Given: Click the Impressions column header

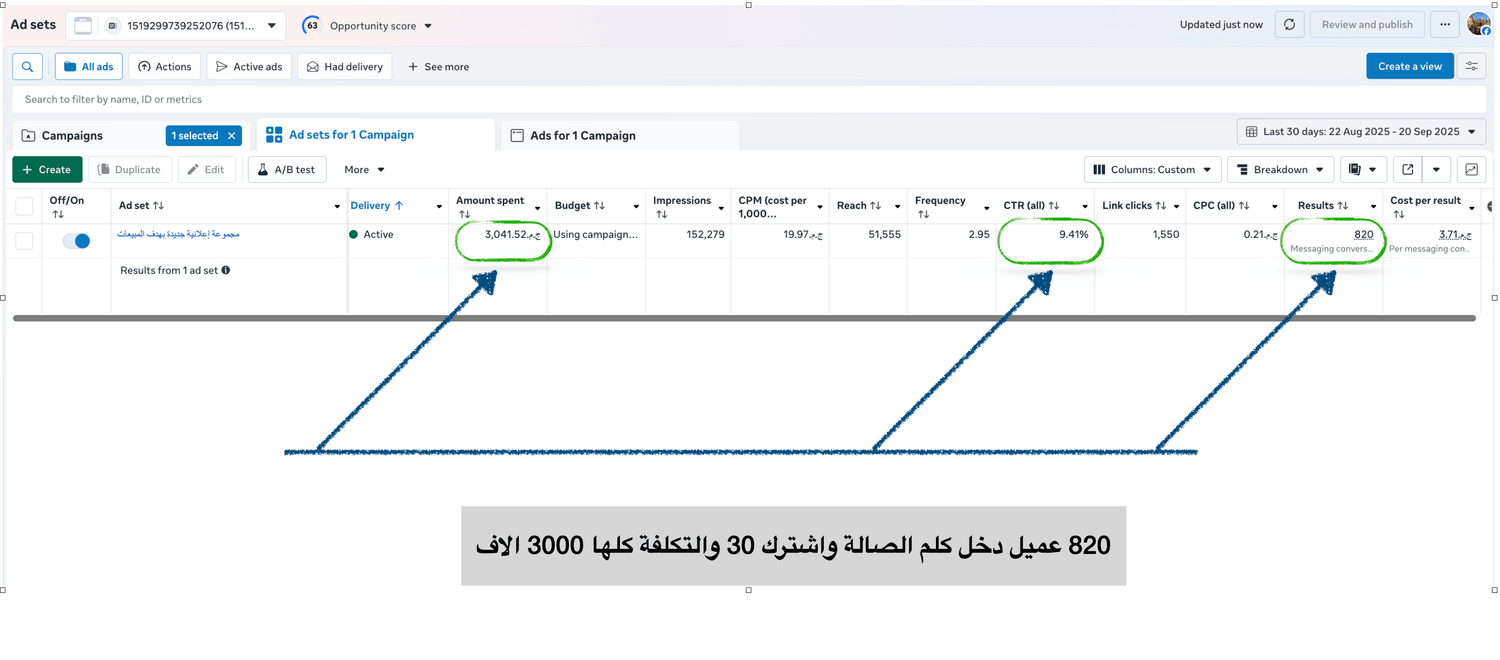Looking at the screenshot, I should click(682, 201).
